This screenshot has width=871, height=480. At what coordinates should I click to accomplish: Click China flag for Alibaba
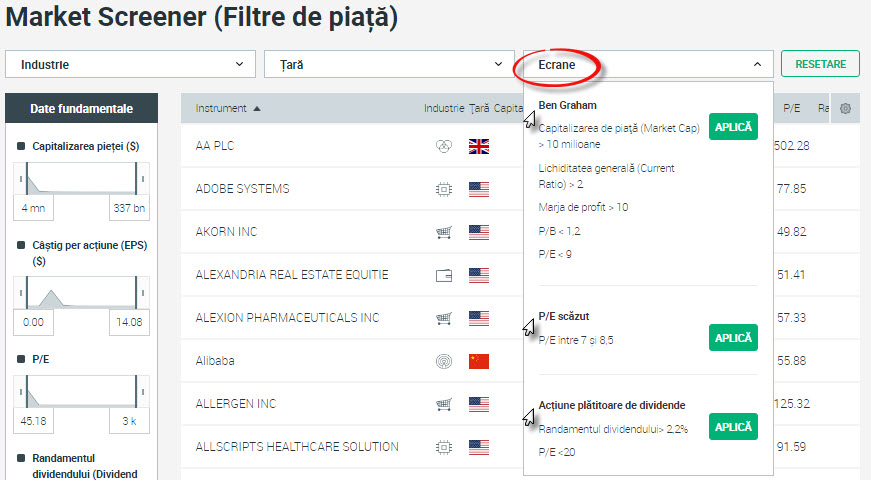[479, 361]
